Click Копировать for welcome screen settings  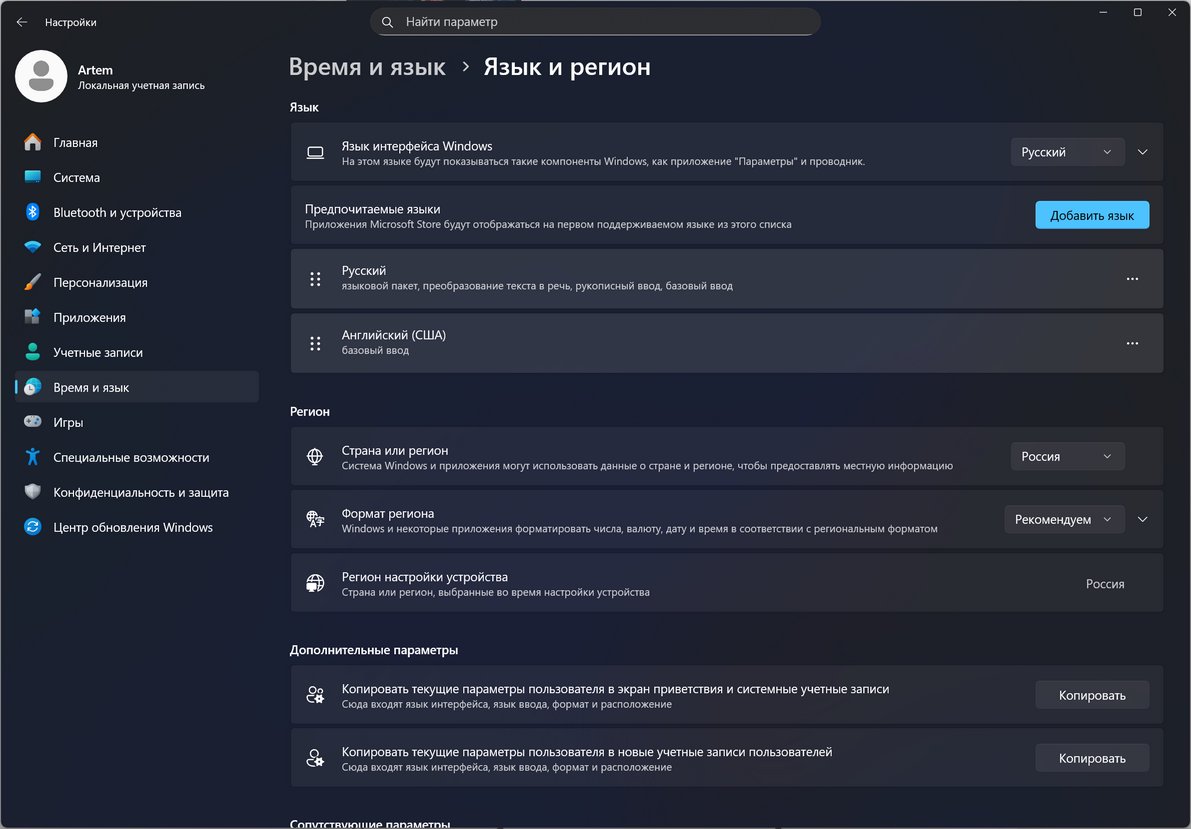pyautogui.click(x=1092, y=694)
